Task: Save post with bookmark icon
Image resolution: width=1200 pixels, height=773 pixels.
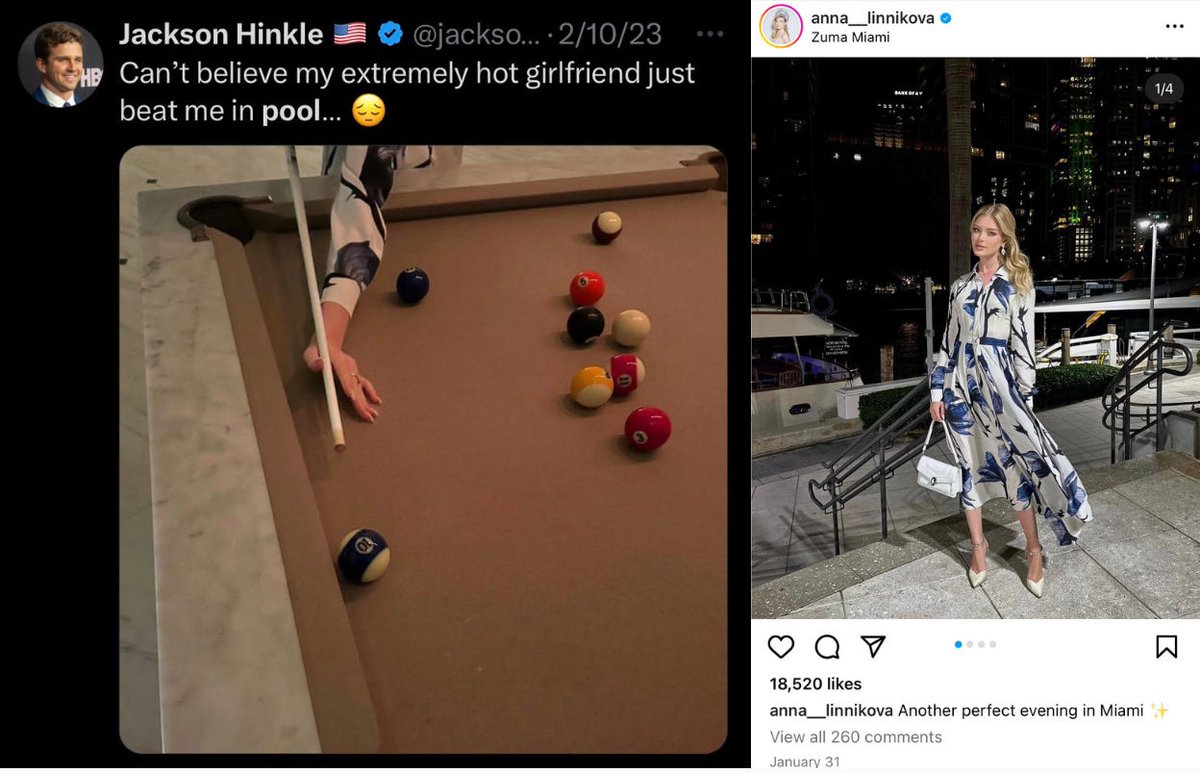Action: 1166,647
